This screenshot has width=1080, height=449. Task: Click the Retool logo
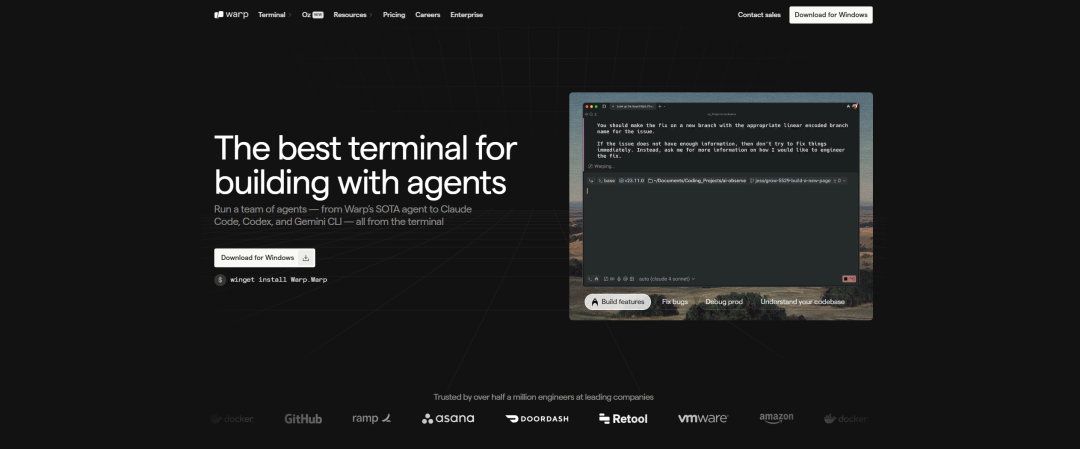(623, 418)
